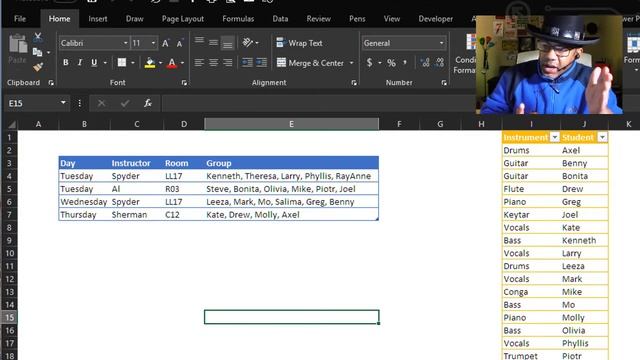Apply red font color A
This screenshot has width=640, height=360.
[x=172, y=62]
